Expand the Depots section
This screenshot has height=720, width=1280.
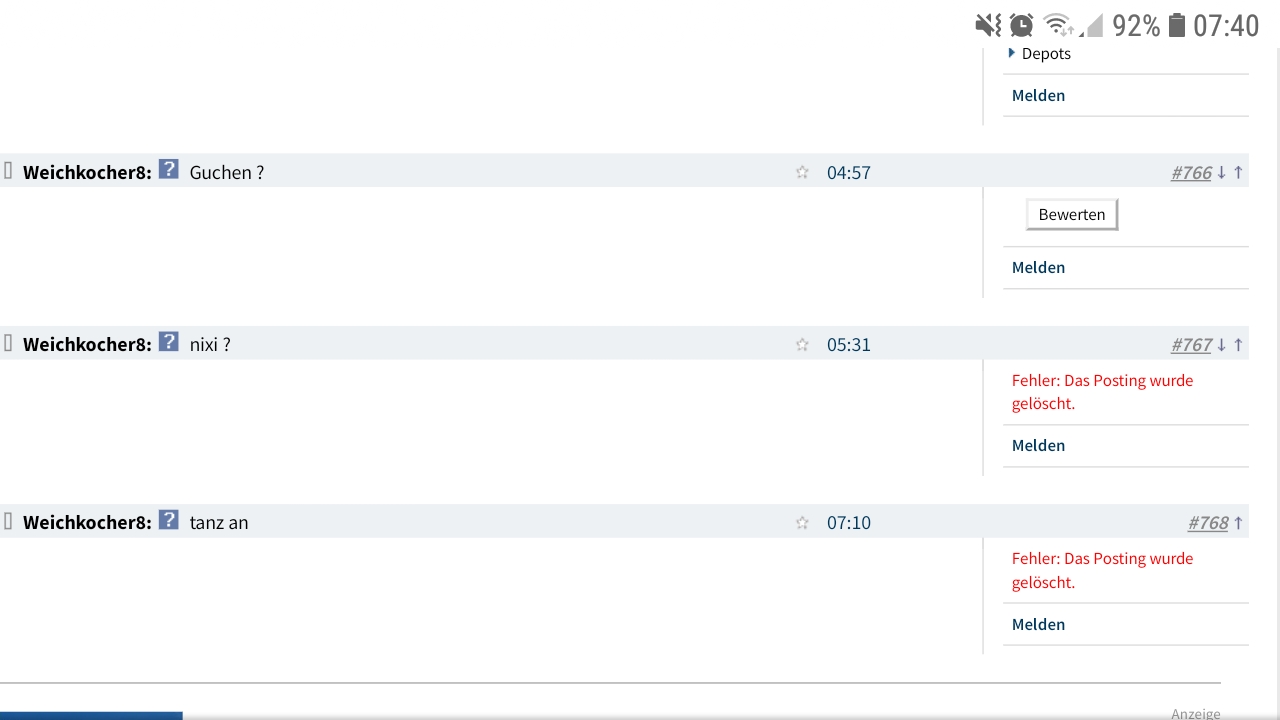pyautogui.click(x=1045, y=53)
